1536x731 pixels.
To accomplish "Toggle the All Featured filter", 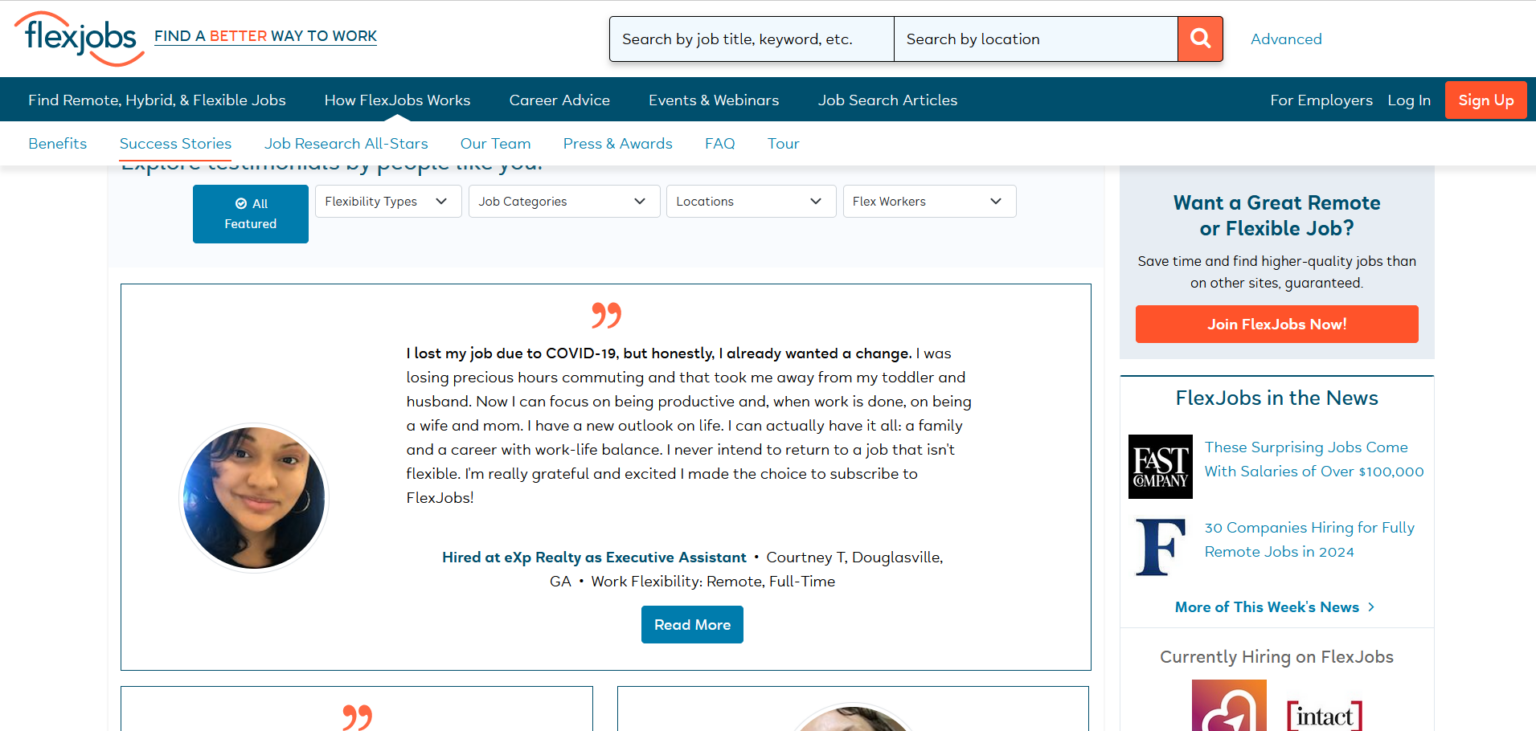I will 250,214.
